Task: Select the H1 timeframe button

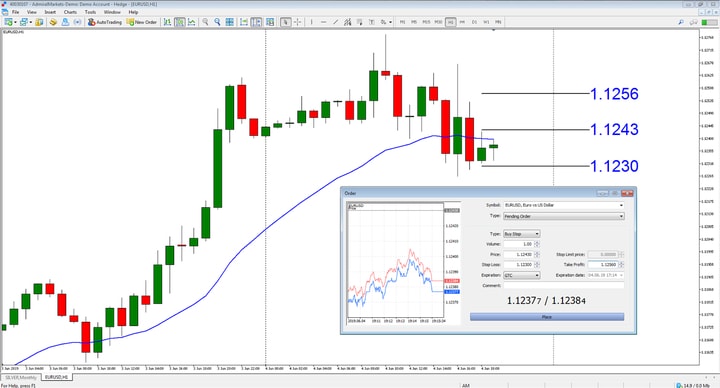Action: click(450, 22)
